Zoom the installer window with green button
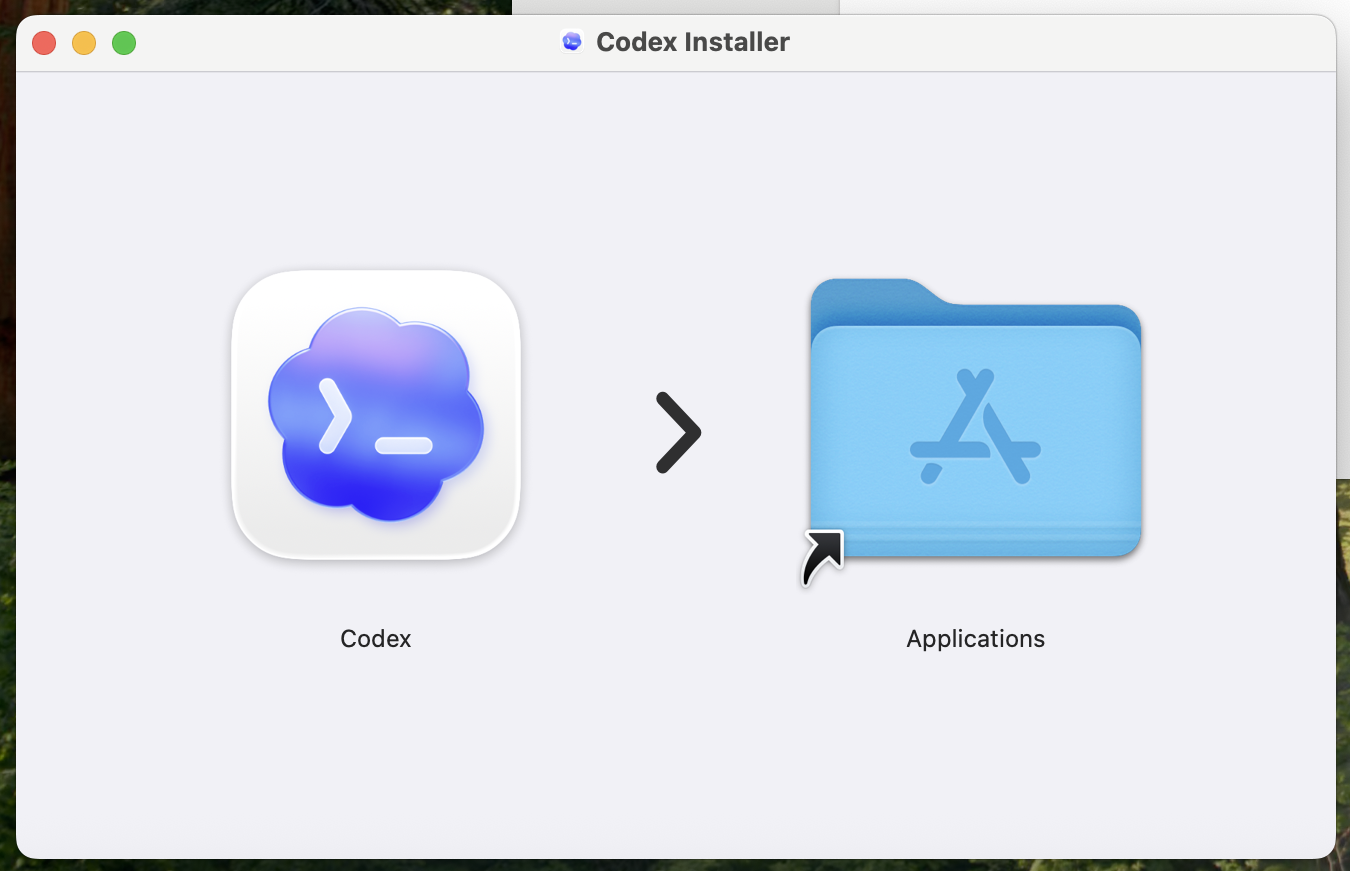Image resolution: width=1350 pixels, height=871 pixels. click(124, 43)
